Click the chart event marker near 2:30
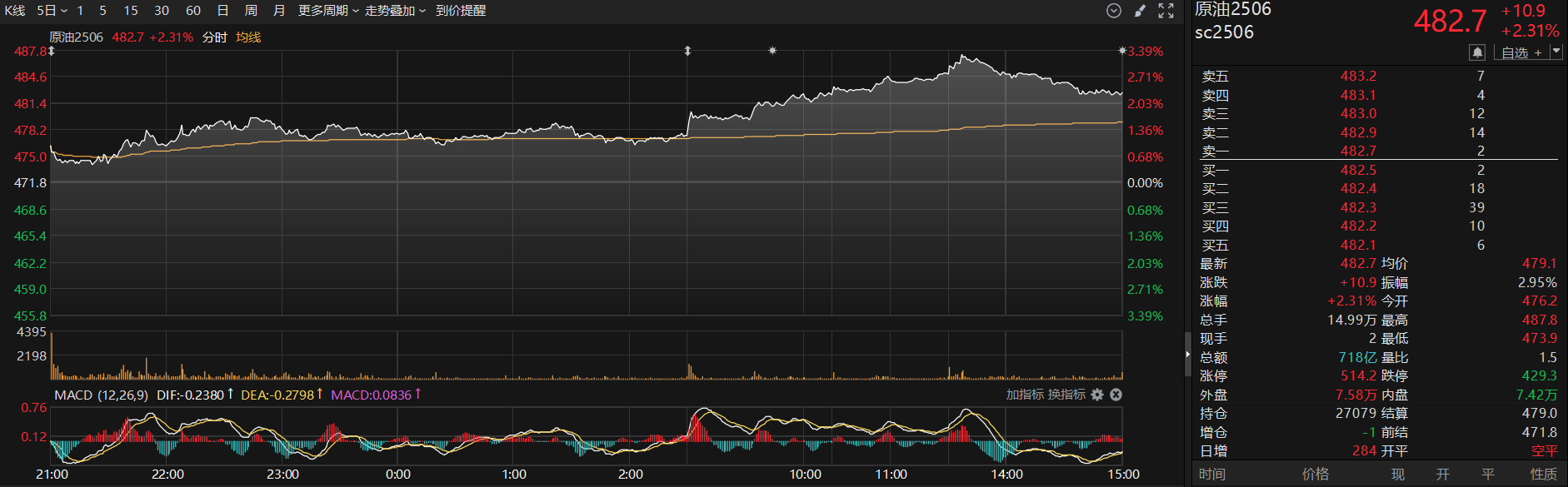 (687, 51)
